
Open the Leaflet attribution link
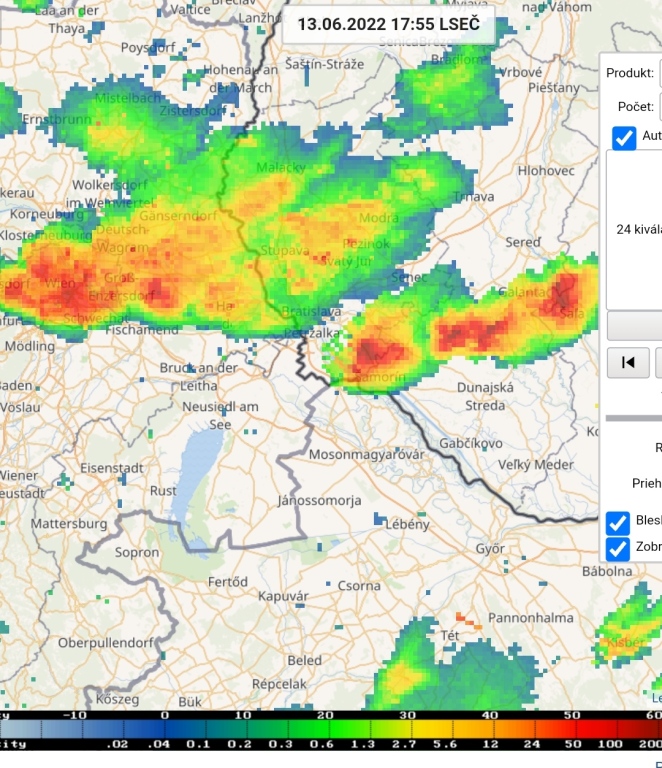[x=656, y=698]
